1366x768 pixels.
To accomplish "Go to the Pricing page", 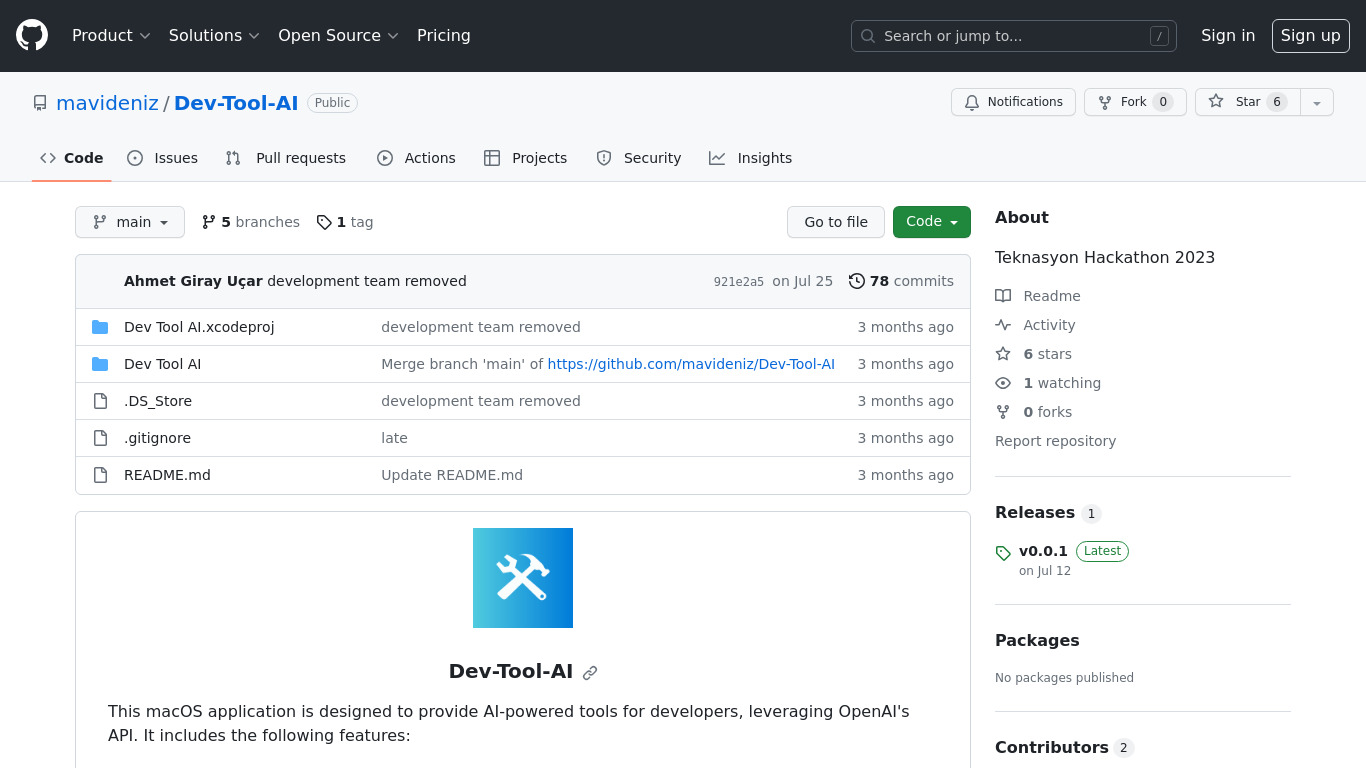I will coord(444,35).
